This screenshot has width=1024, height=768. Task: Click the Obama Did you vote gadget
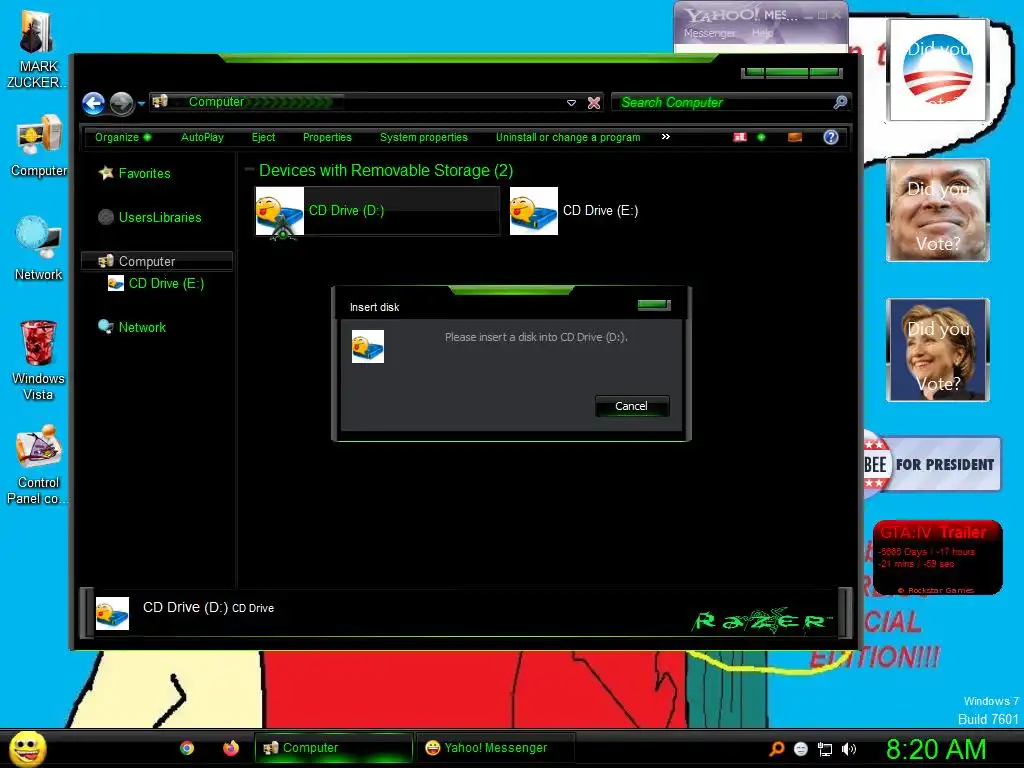(x=938, y=69)
